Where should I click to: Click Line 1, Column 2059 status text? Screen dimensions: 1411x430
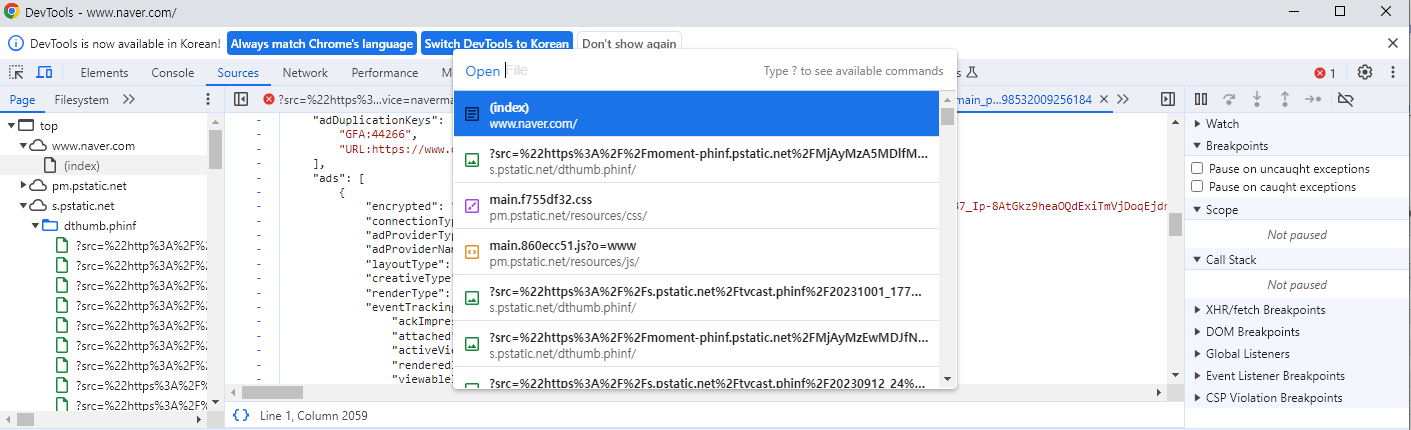313,415
